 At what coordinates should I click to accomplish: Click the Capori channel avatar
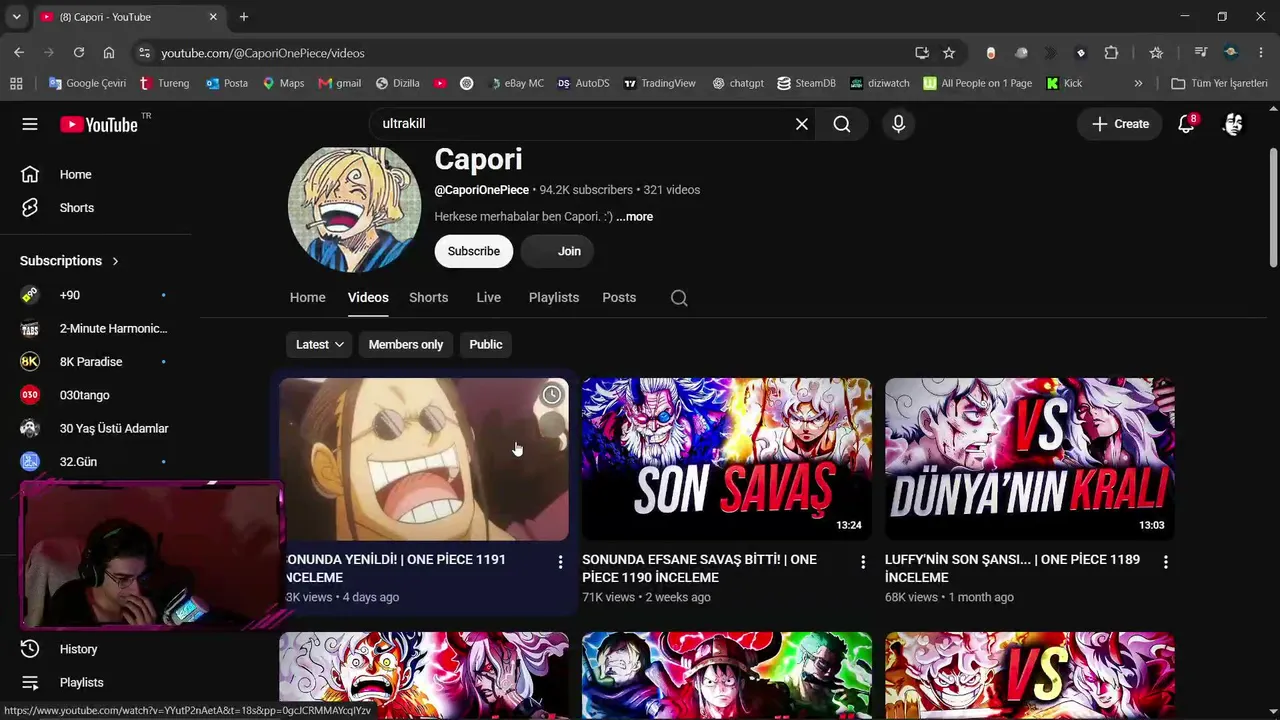[354, 207]
